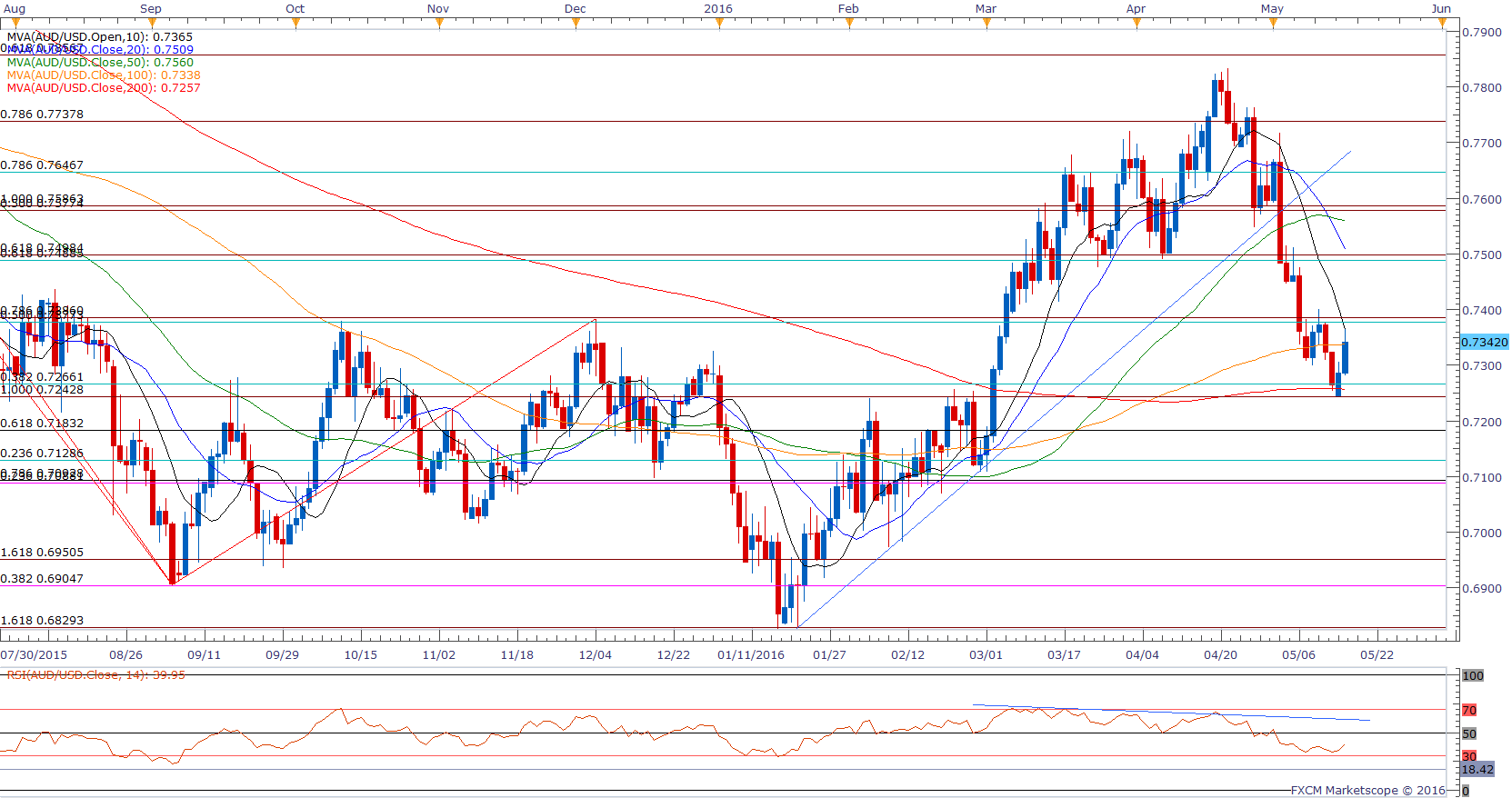Click the RSI 50 midline level label
This screenshot has width=1512, height=798.
(1469, 734)
